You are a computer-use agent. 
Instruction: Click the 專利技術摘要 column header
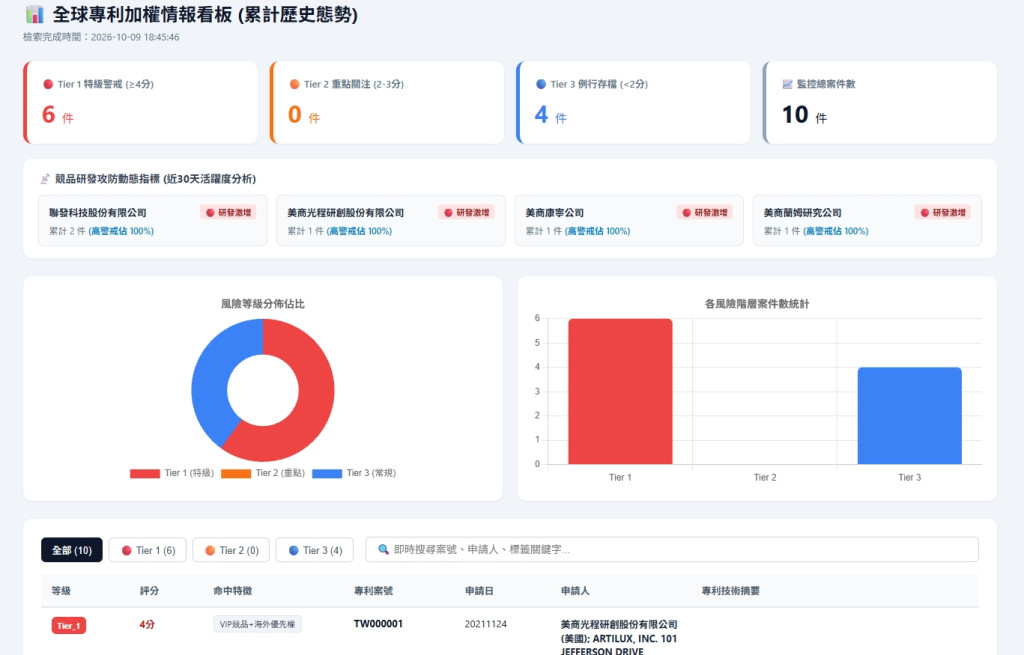[x=731, y=591]
